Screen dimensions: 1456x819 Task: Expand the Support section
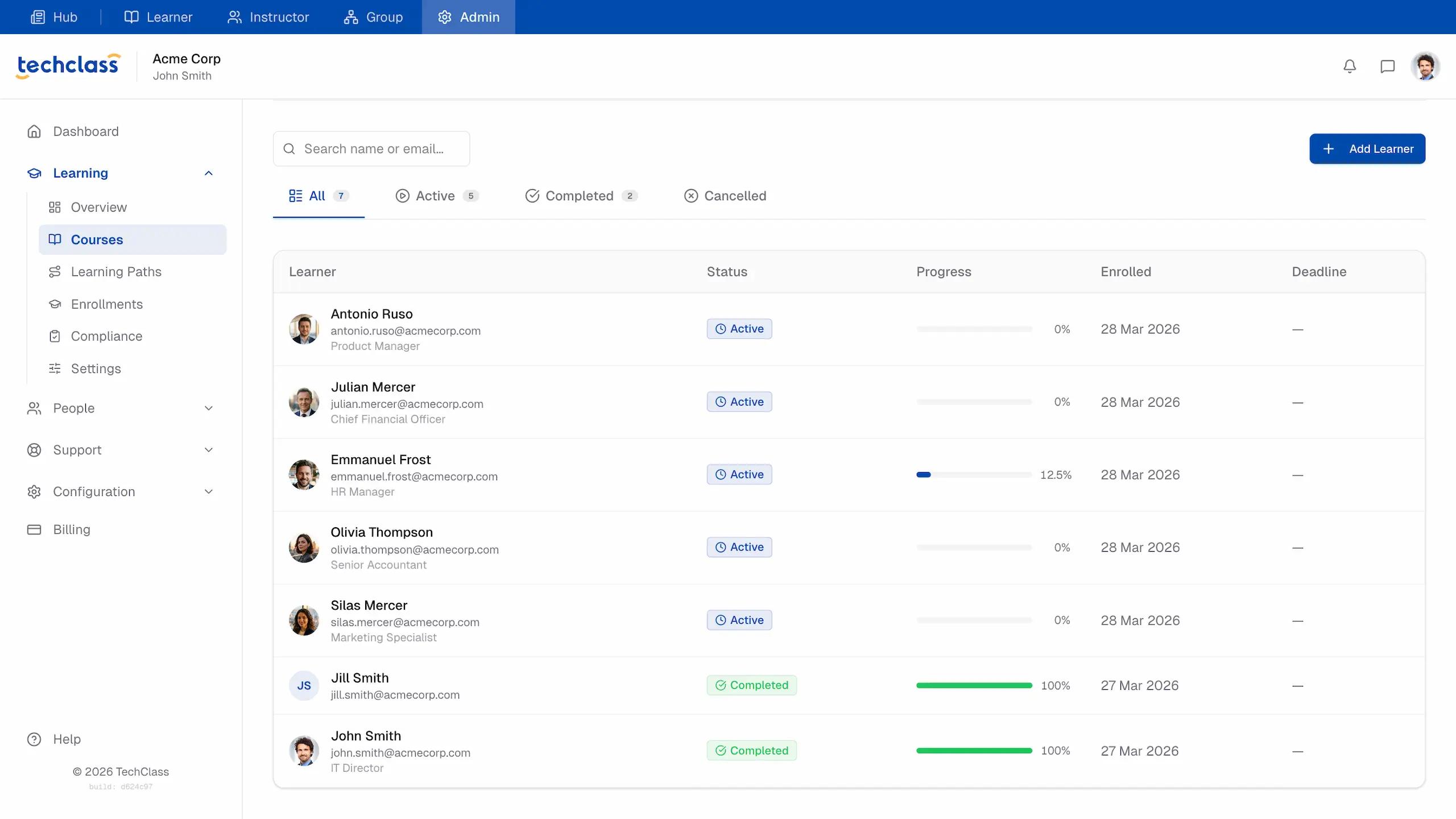(x=209, y=450)
